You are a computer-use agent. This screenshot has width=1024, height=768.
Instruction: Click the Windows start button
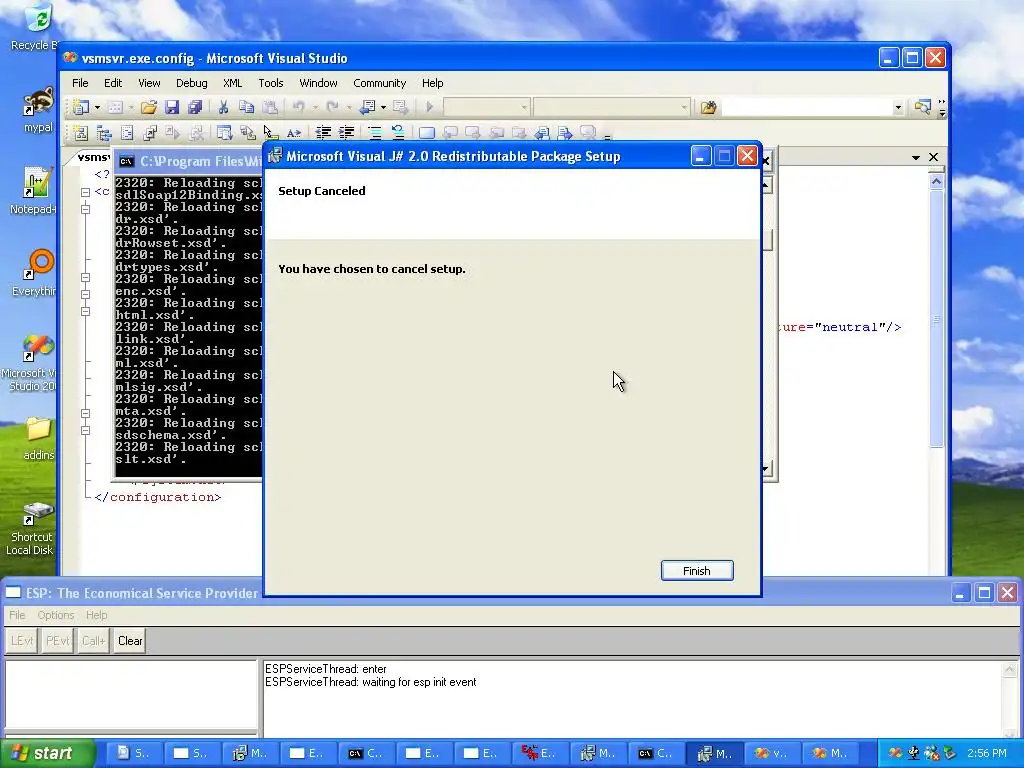pyautogui.click(x=47, y=753)
